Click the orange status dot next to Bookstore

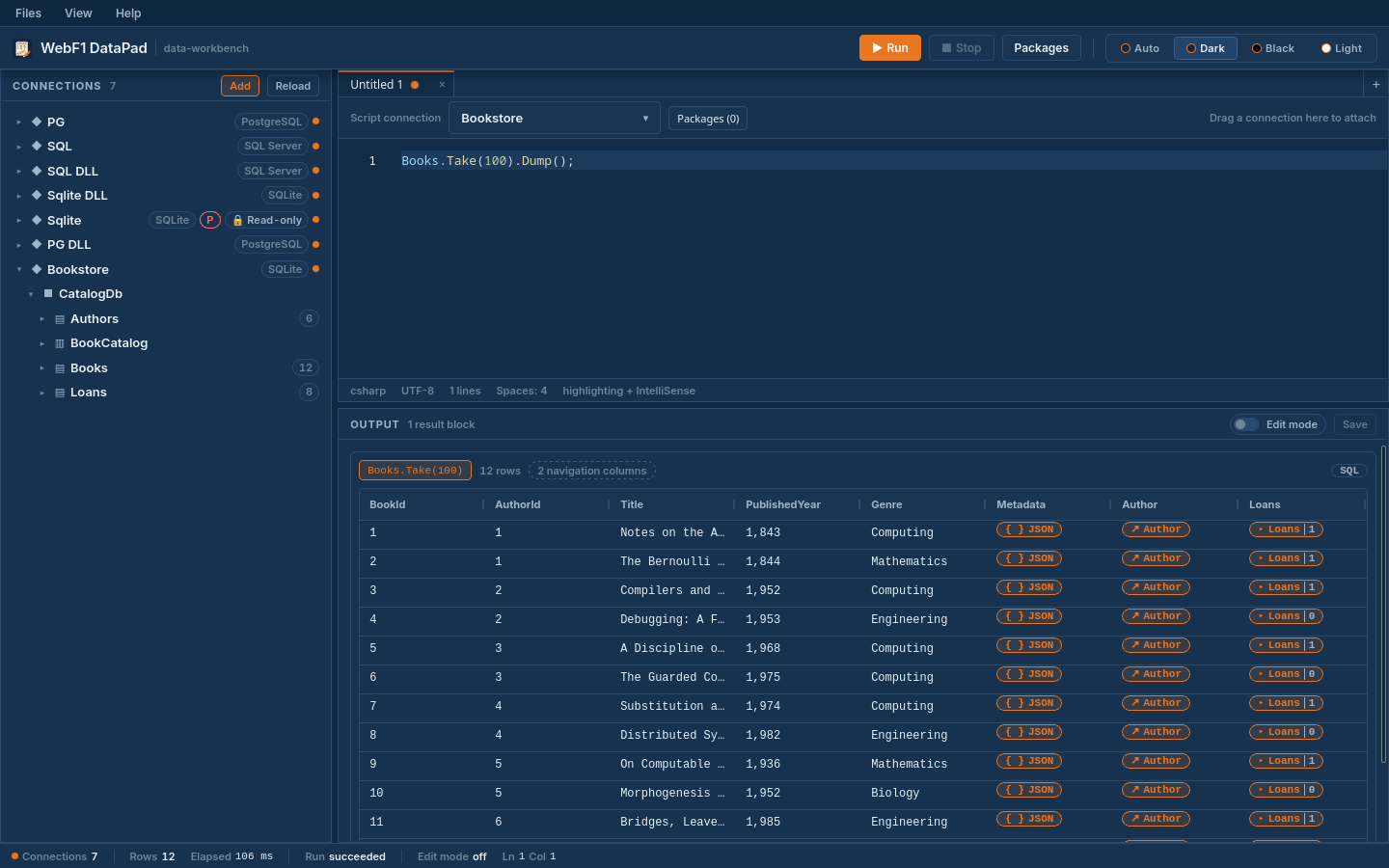pos(315,269)
